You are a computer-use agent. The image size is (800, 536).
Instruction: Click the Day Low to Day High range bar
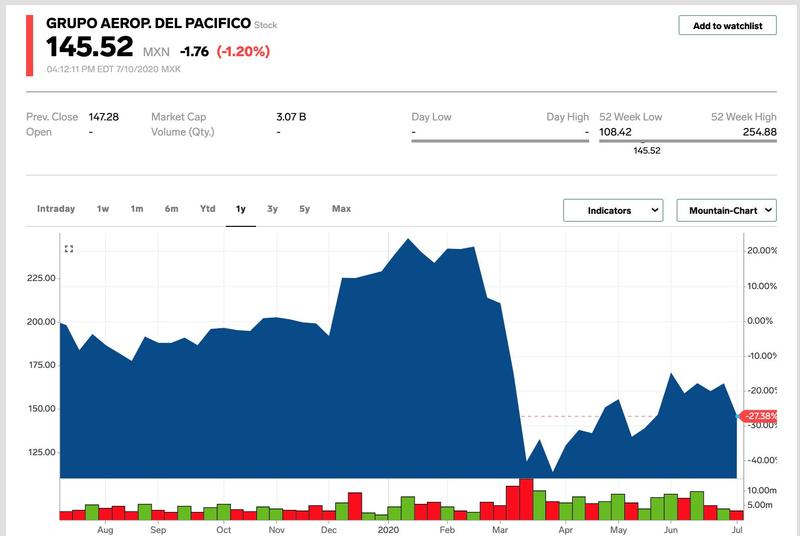(x=500, y=141)
